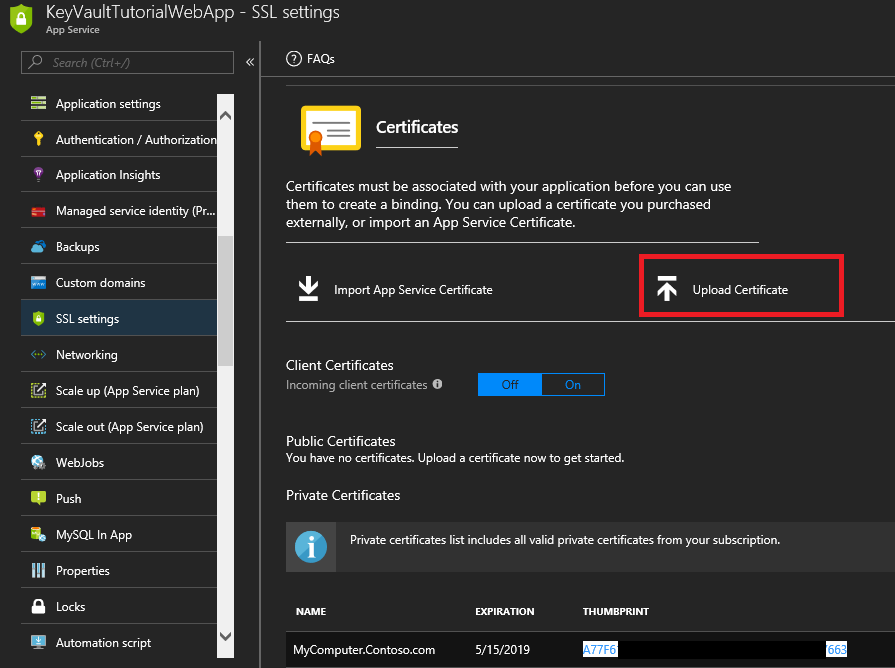
Task: Set incoming client certificates to Off
Action: (510, 385)
